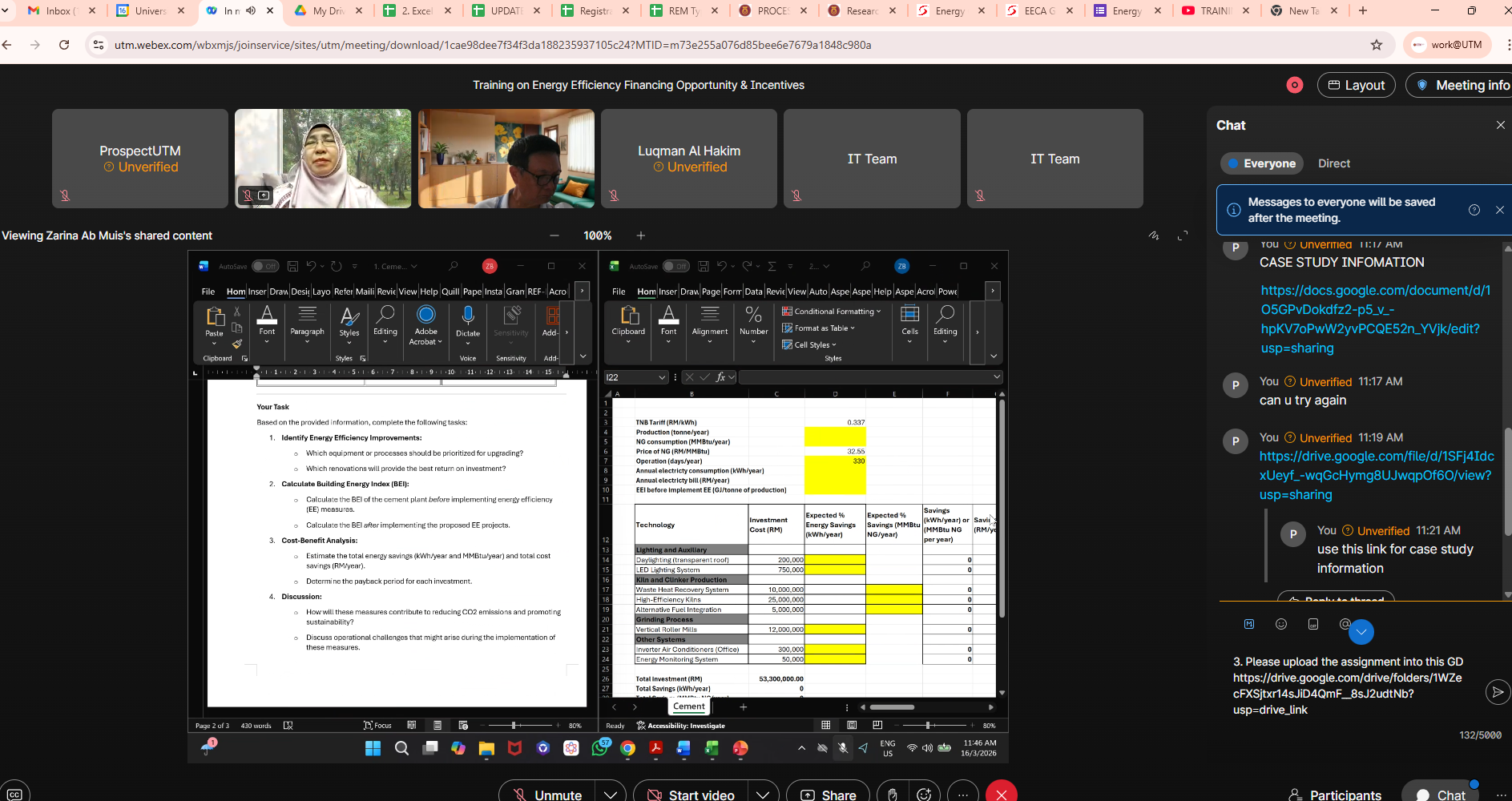Open the reactions smiley in meeting controls
The width and height of the screenshot is (1512, 801).
point(924,794)
